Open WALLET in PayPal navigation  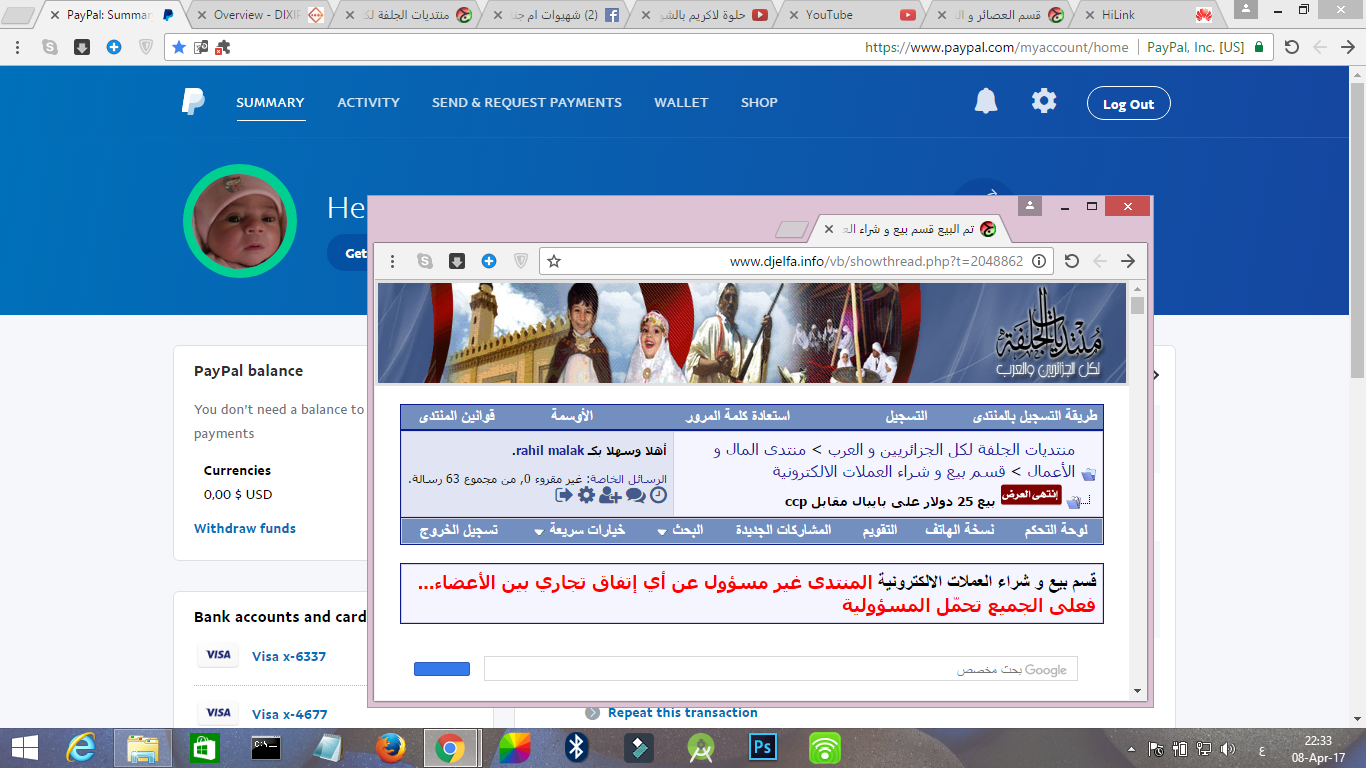click(x=681, y=102)
